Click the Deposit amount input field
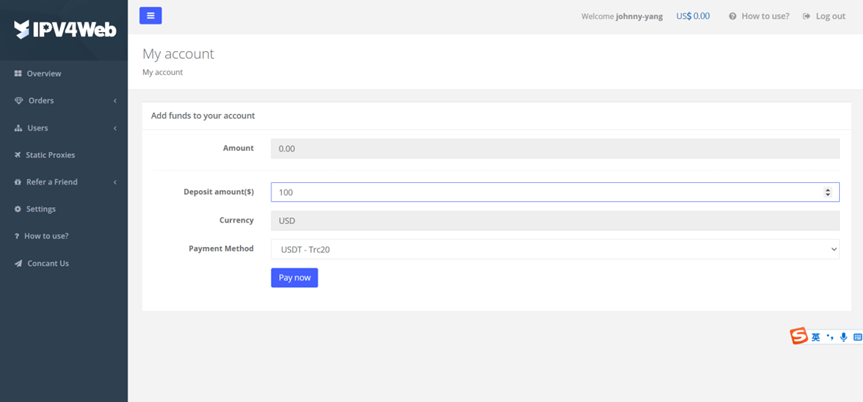The image size is (863, 402). 555,192
